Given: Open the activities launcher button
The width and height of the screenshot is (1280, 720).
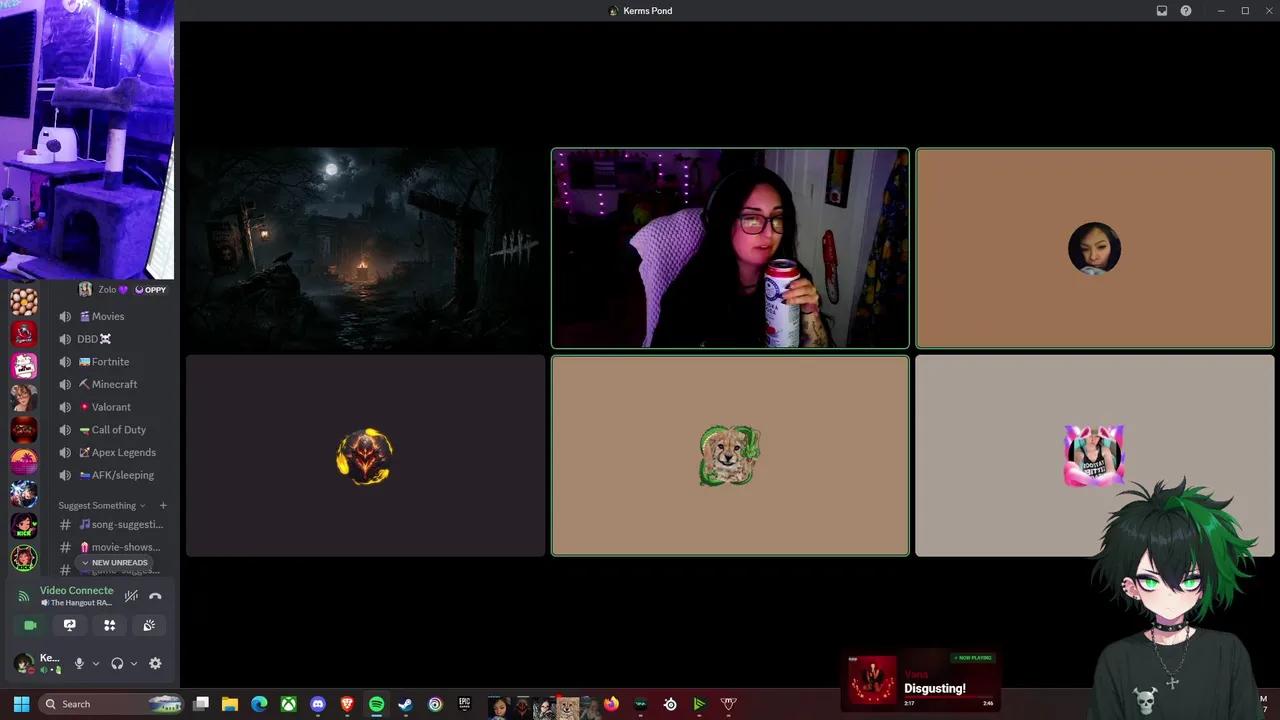Looking at the screenshot, I should tap(110, 625).
